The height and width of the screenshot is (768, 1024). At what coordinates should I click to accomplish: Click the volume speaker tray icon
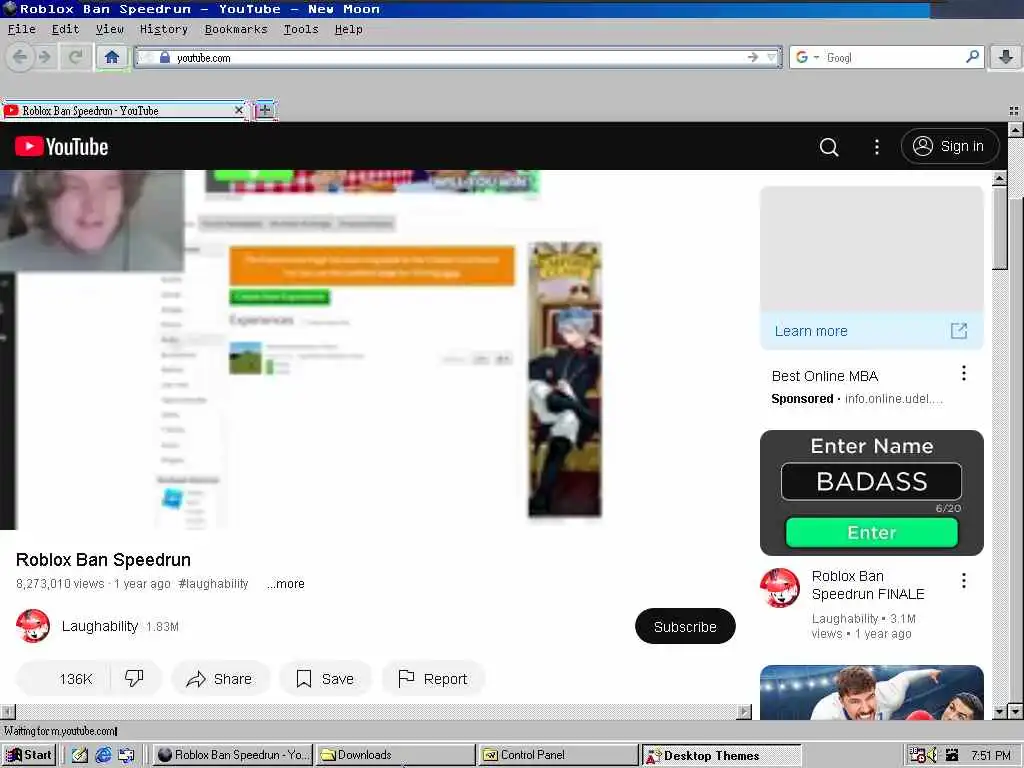[932, 756]
